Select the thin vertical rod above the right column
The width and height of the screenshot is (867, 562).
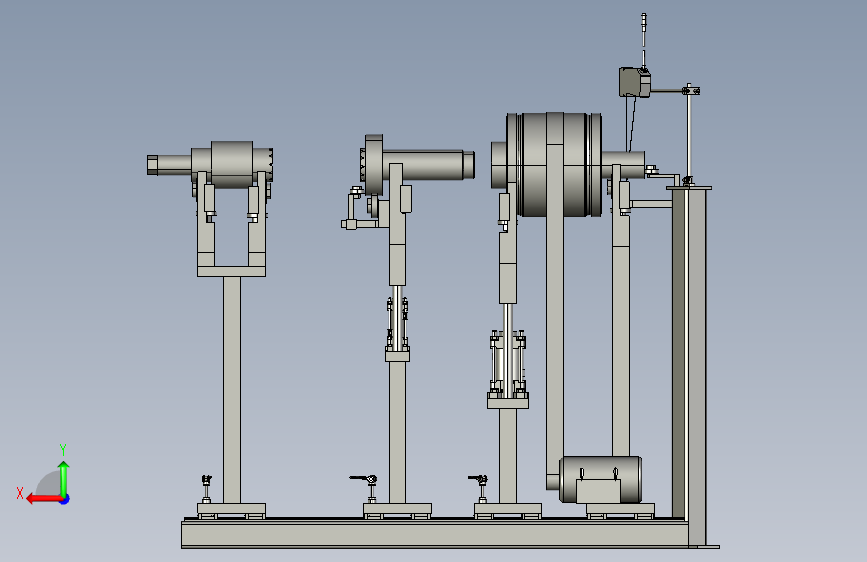(x=689, y=134)
